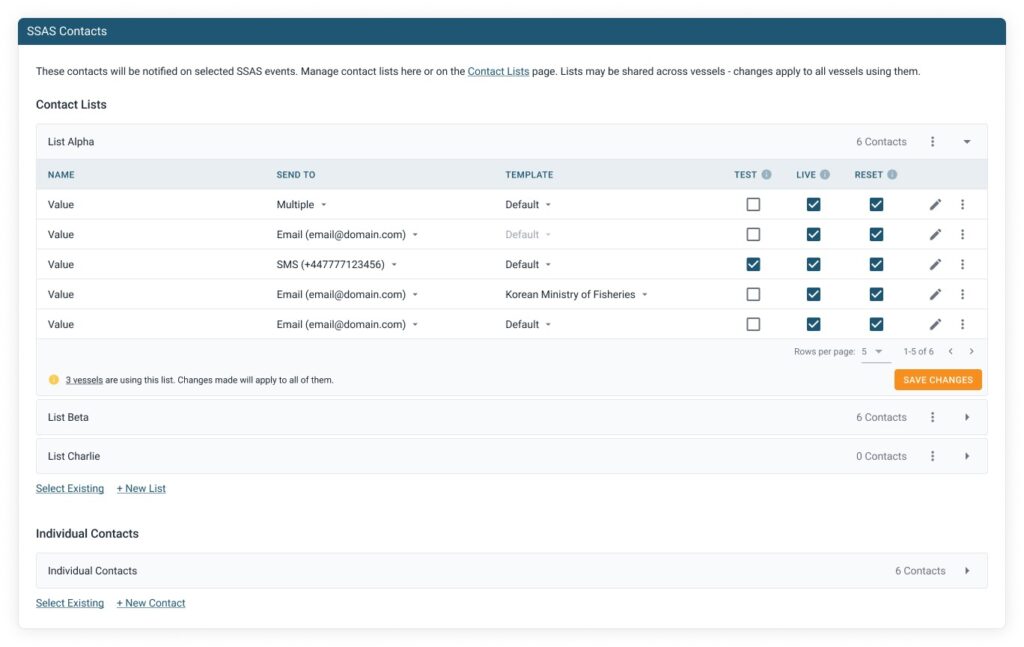Open the Contact Lists page link
This screenshot has width=1024, height=647.
pyautogui.click(x=498, y=72)
